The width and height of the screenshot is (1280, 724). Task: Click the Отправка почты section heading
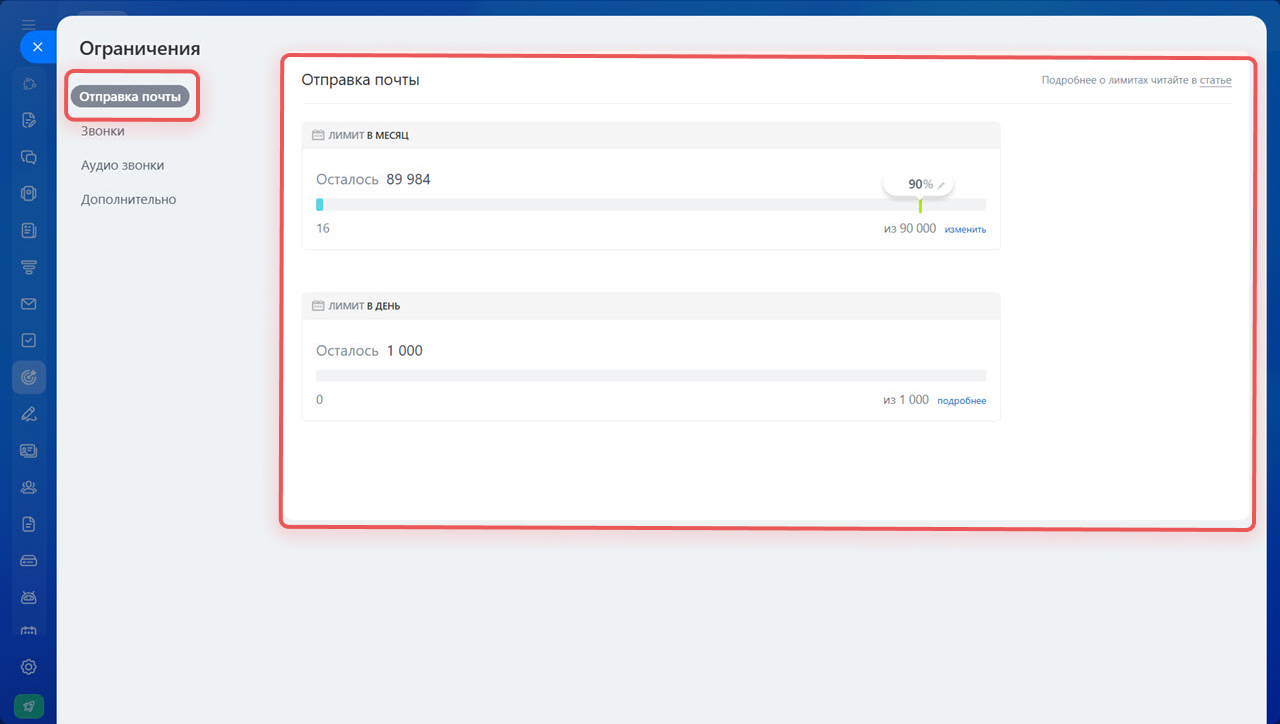360,80
